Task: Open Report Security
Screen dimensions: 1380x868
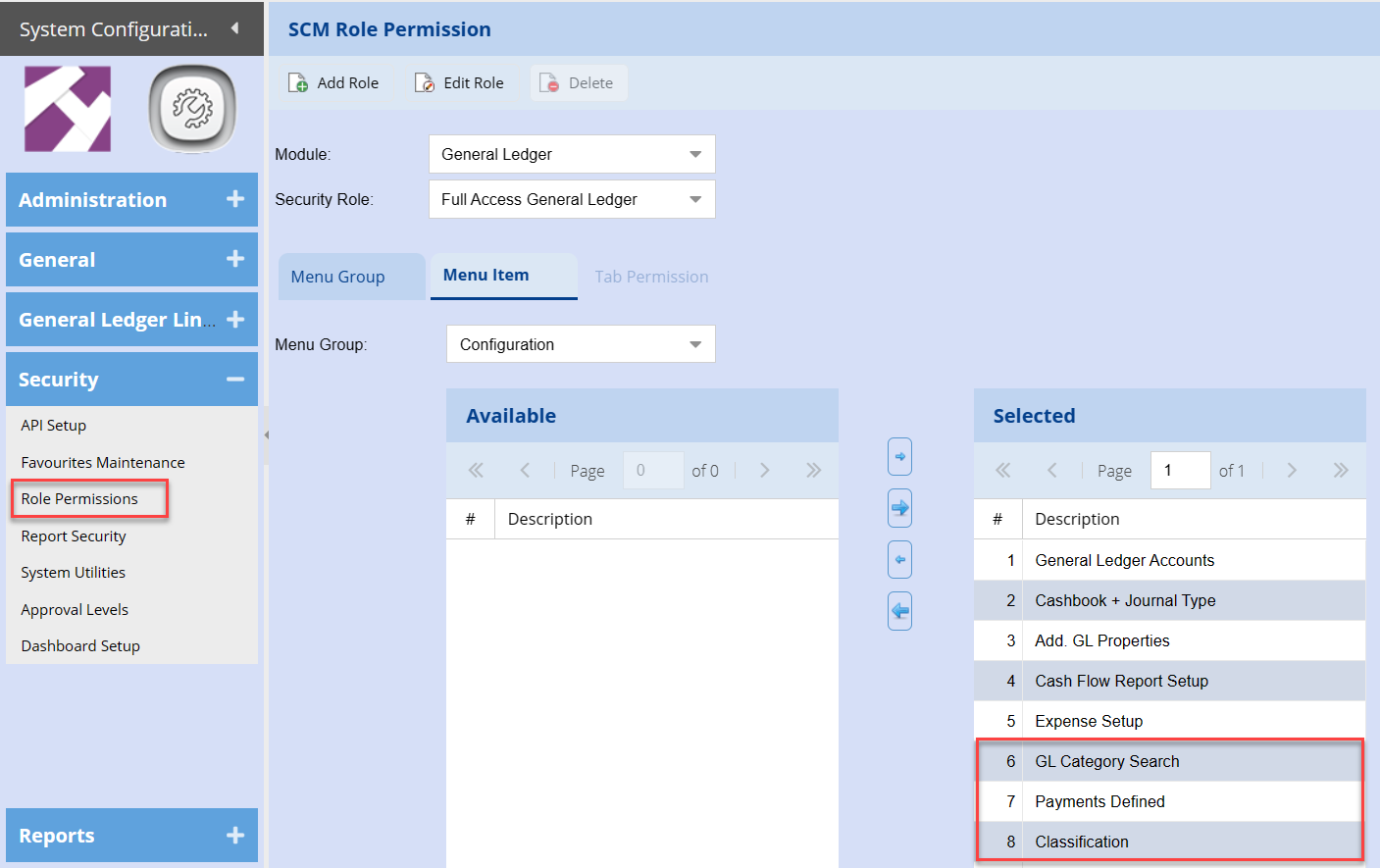Action: click(74, 536)
